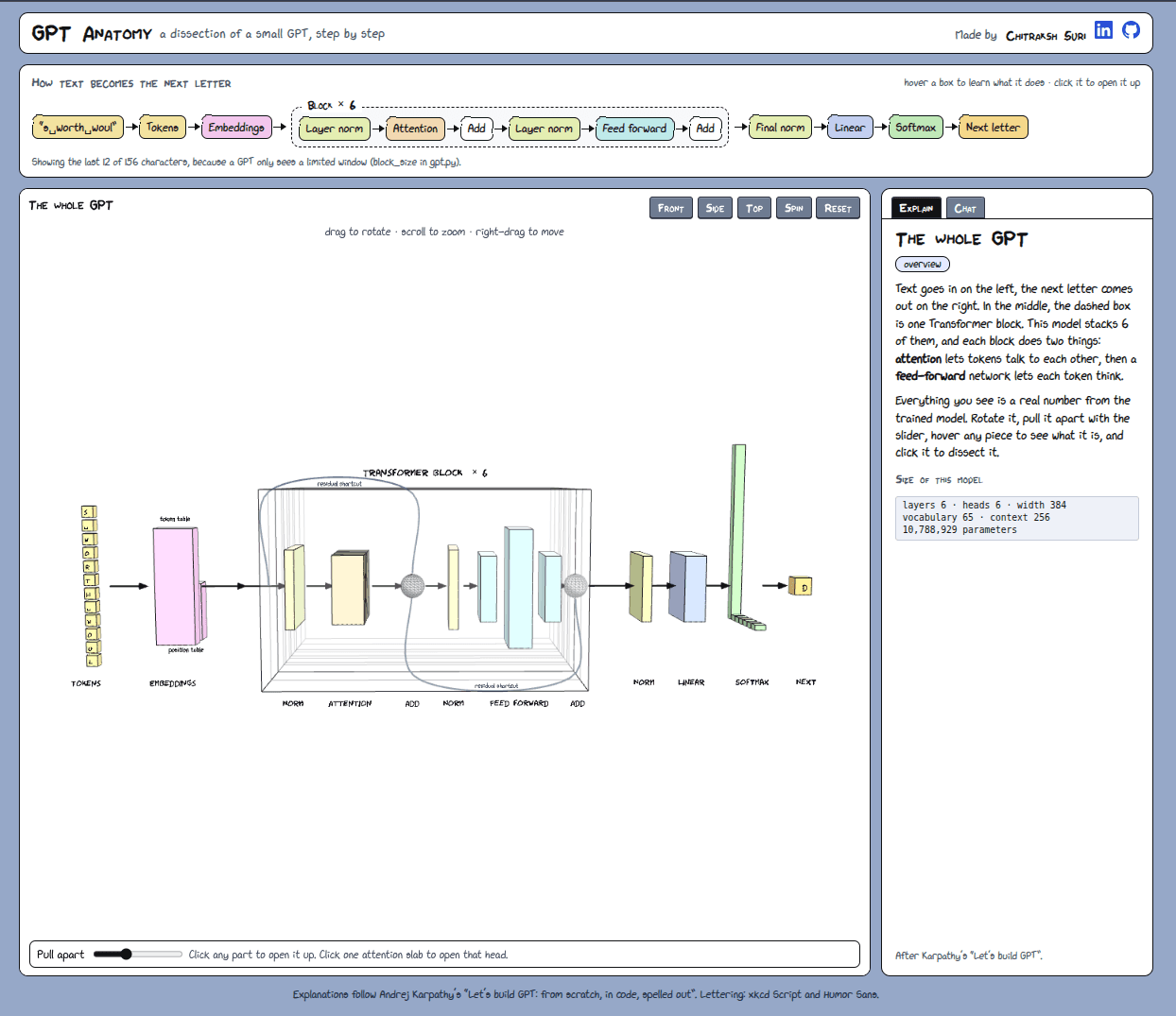Screen dimensions: 1176x1016
Task: Switch to the Chat tab
Action: click(965, 208)
